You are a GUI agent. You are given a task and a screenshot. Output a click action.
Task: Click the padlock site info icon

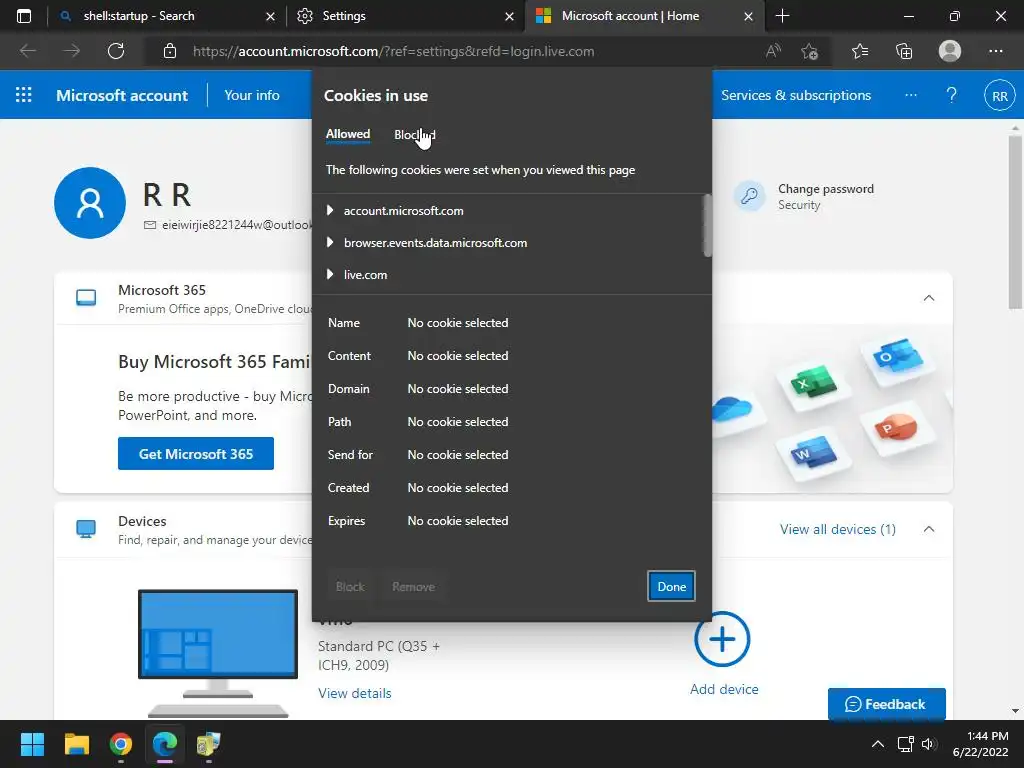tap(170, 51)
